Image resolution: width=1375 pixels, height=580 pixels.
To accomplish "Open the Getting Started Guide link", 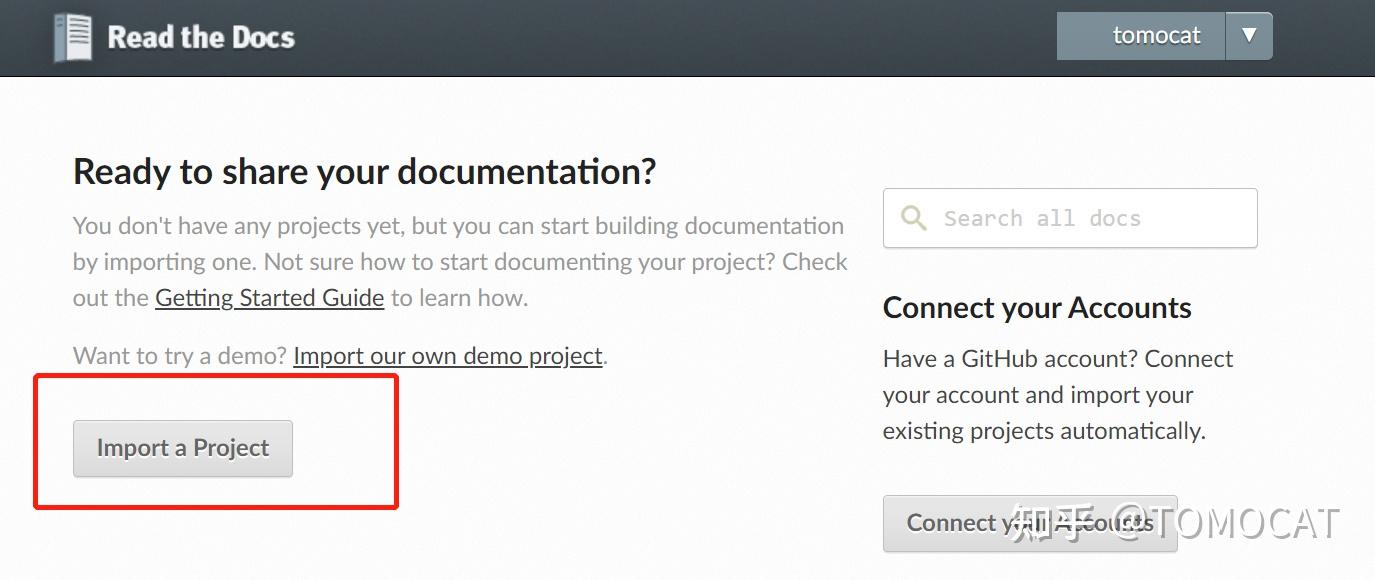I will (x=270, y=298).
